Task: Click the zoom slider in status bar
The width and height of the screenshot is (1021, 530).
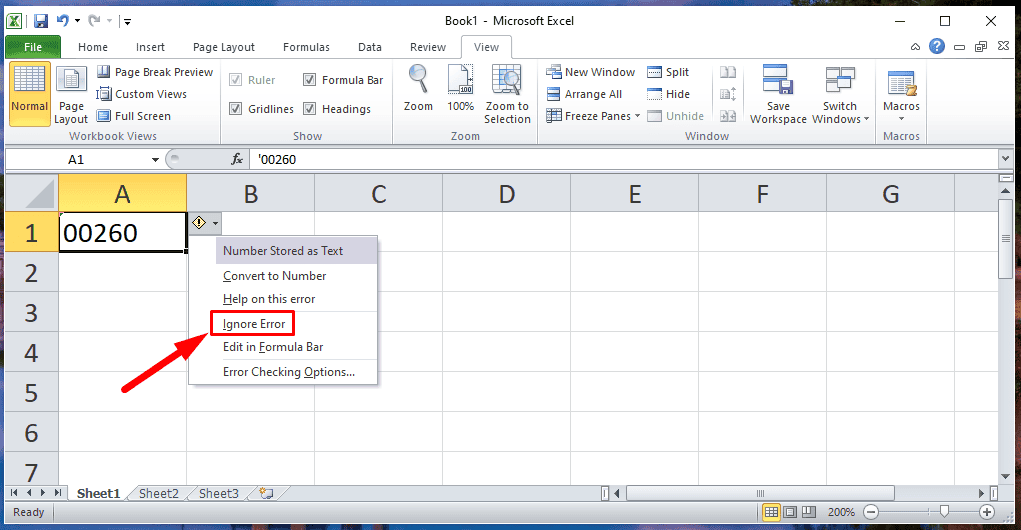Action: pos(927,512)
